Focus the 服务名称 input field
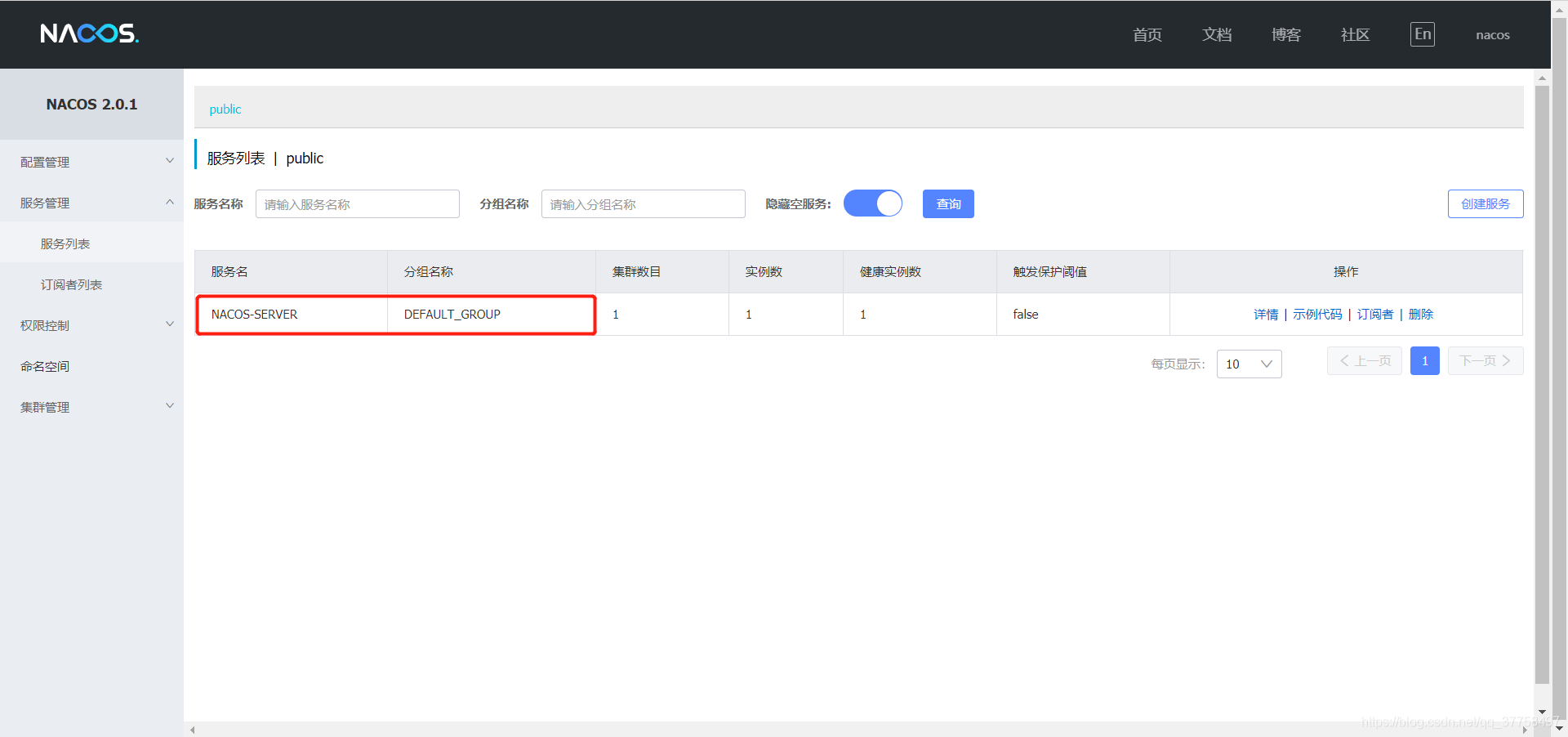 (x=358, y=203)
